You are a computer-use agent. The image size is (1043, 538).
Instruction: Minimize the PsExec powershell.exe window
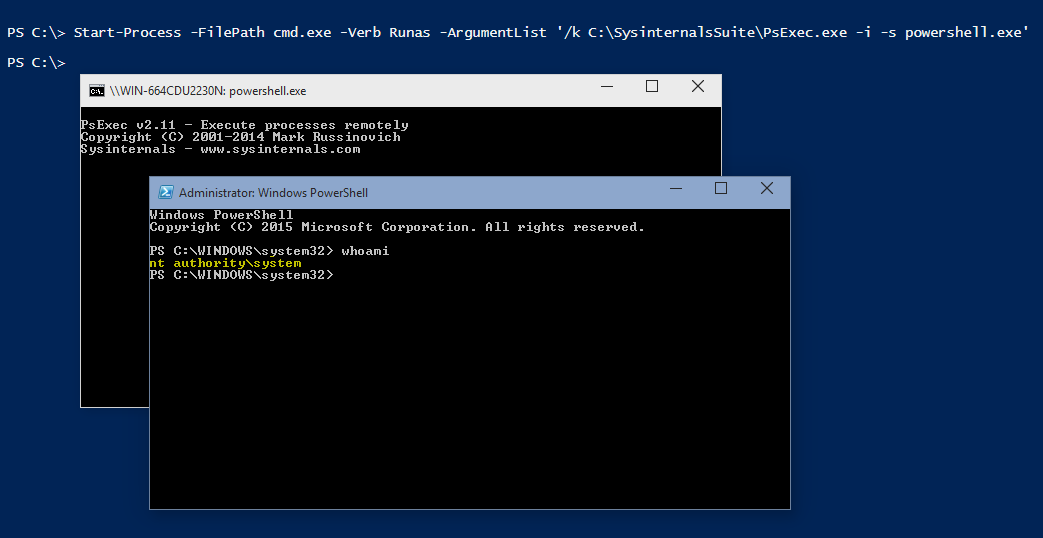click(x=606, y=87)
